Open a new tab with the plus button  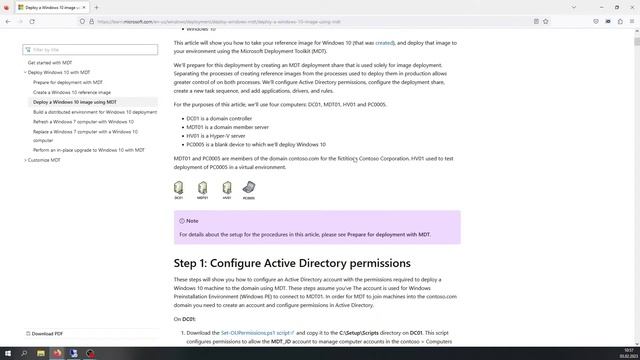97,7
